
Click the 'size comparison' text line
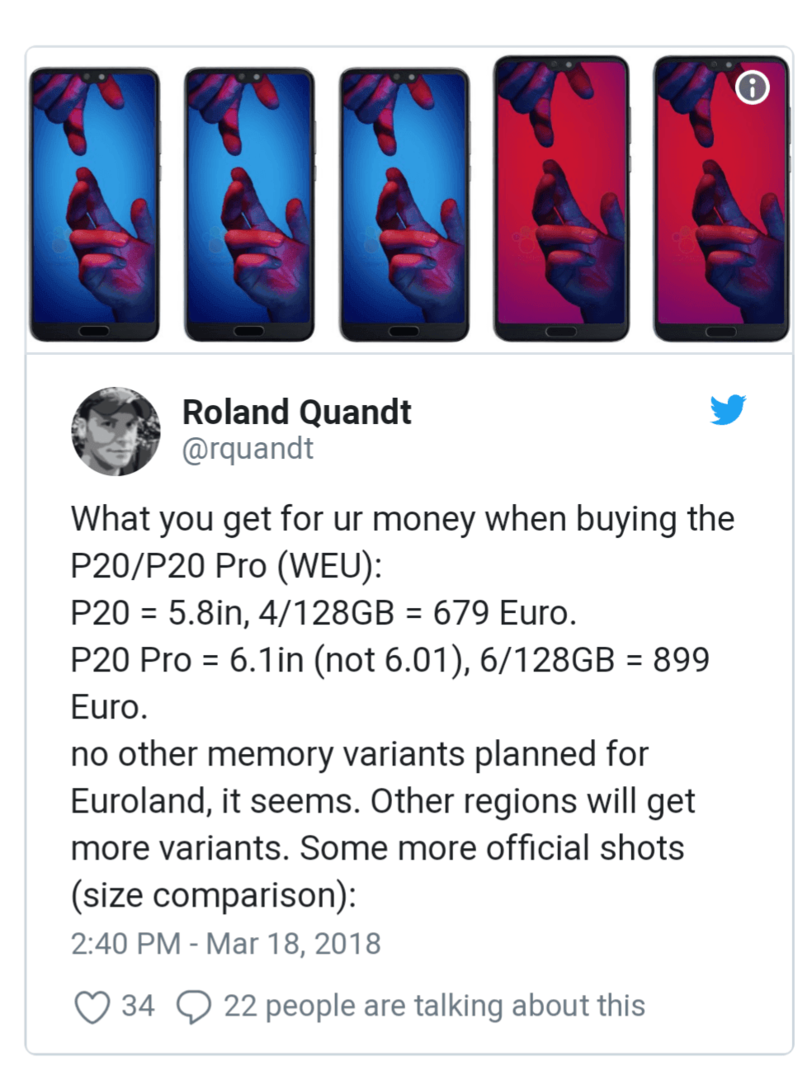pos(214,895)
